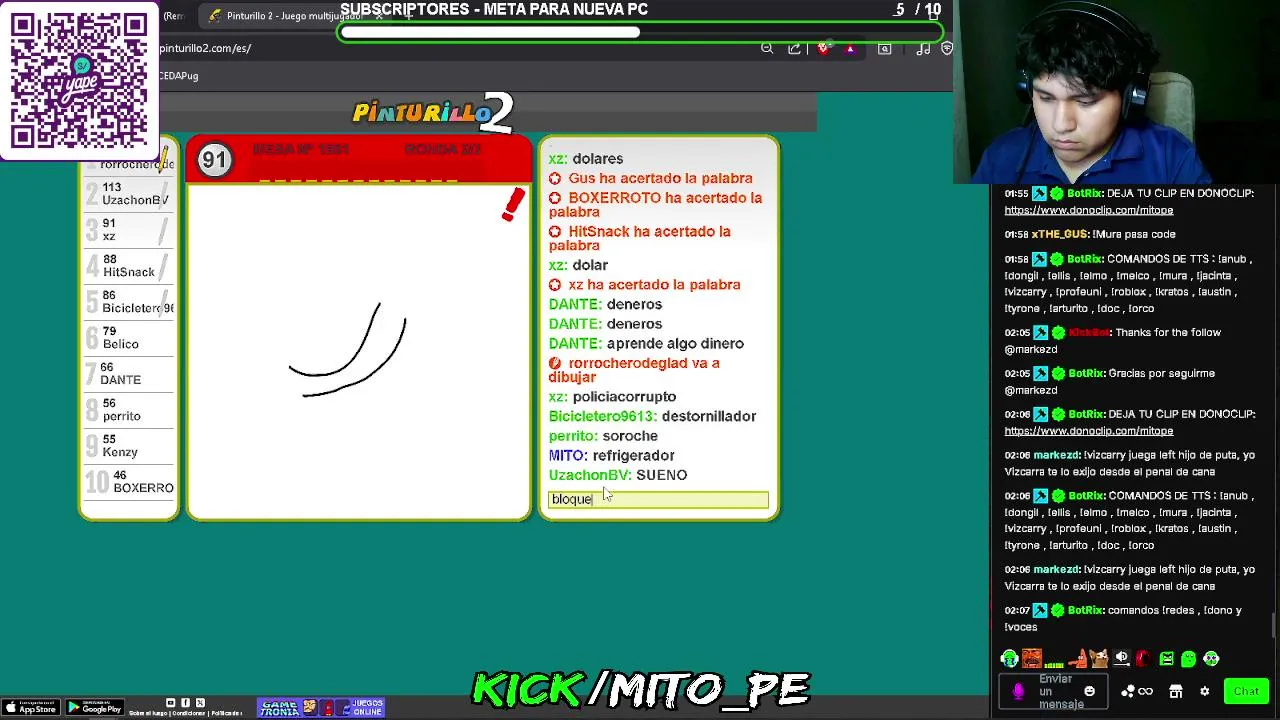Click the VPN shield icon in toolbar
The height and width of the screenshot is (720, 1280).
(x=947, y=48)
